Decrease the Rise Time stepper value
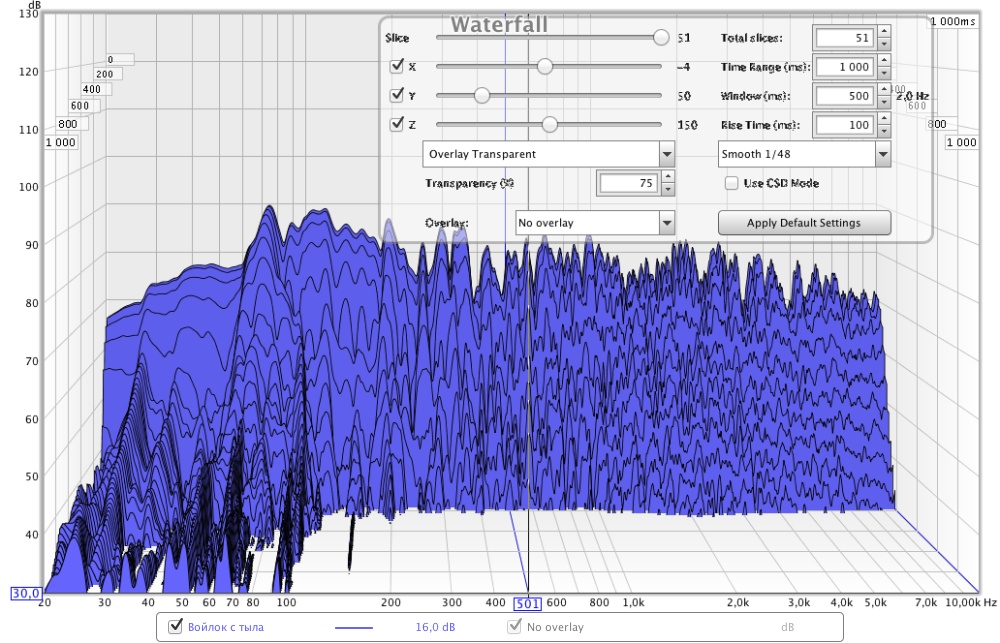Screen dimensions: 1000x643 click(x=884, y=131)
